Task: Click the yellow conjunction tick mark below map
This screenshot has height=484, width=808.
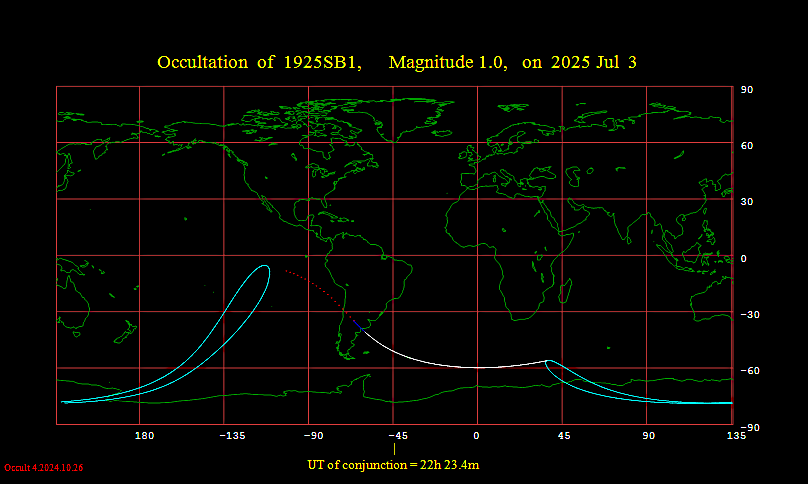Action: [x=394, y=450]
